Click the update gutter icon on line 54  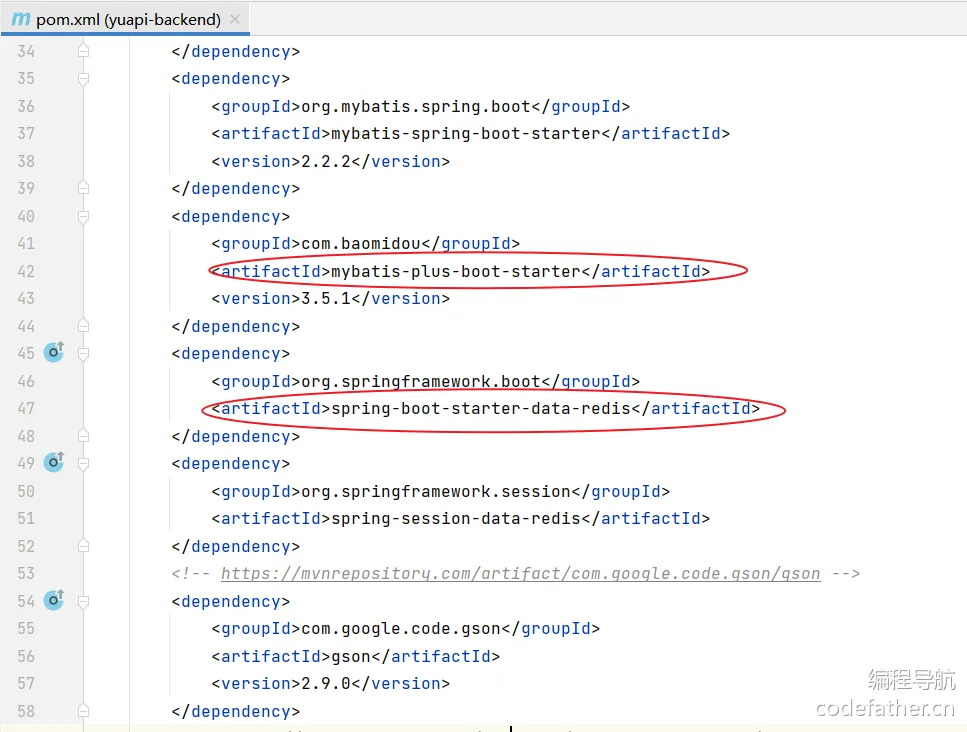[54, 599]
